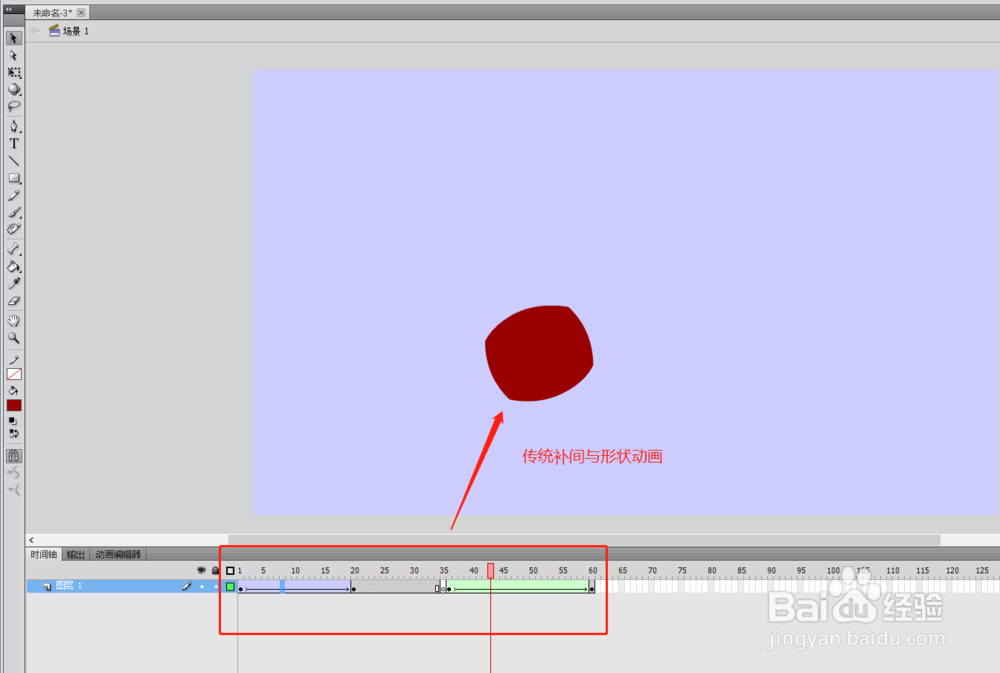Select the Brush tool
The height and width of the screenshot is (673, 1000).
pyautogui.click(x=13, y=212)
